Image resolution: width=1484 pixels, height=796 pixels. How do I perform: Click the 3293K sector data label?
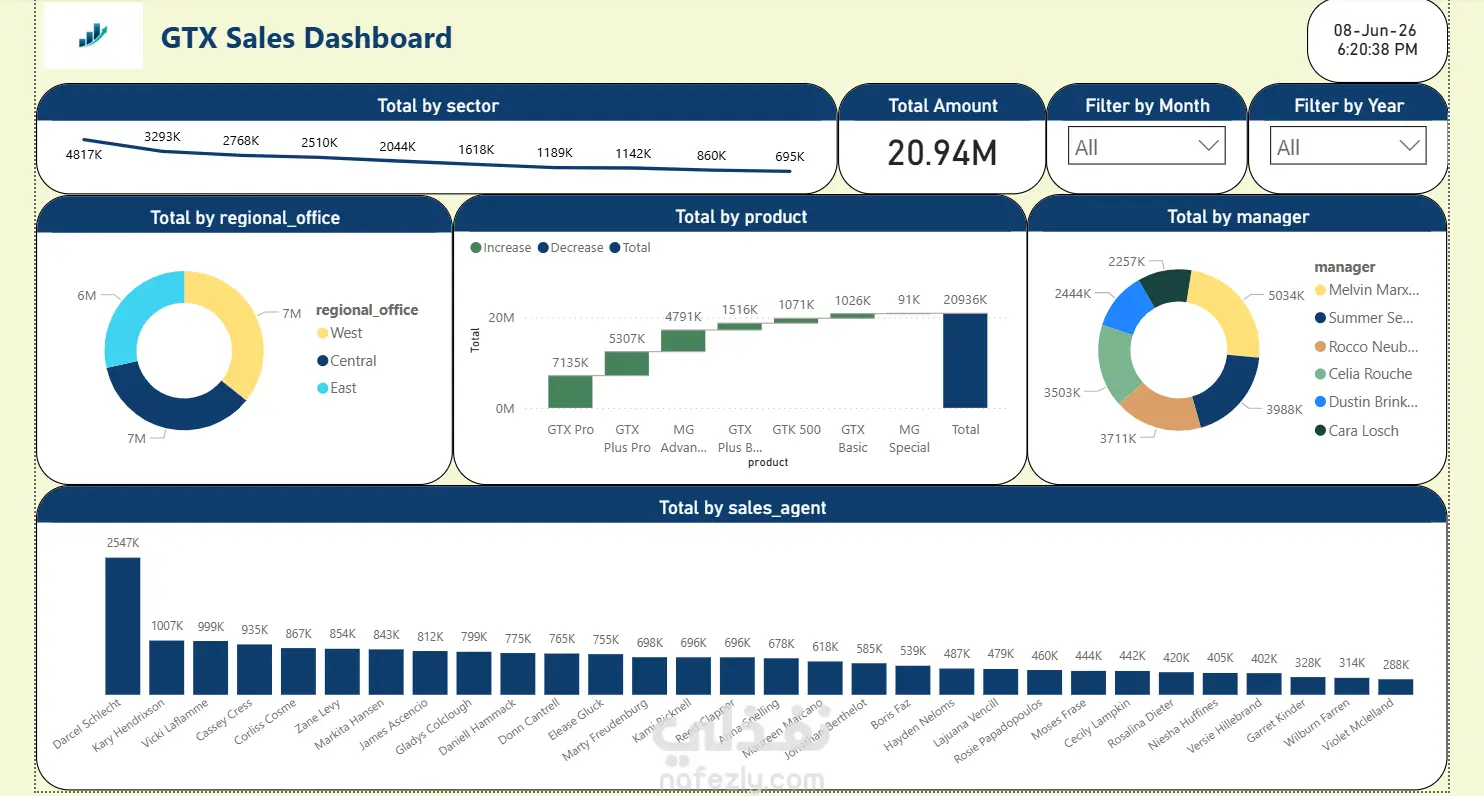[162, 136]
